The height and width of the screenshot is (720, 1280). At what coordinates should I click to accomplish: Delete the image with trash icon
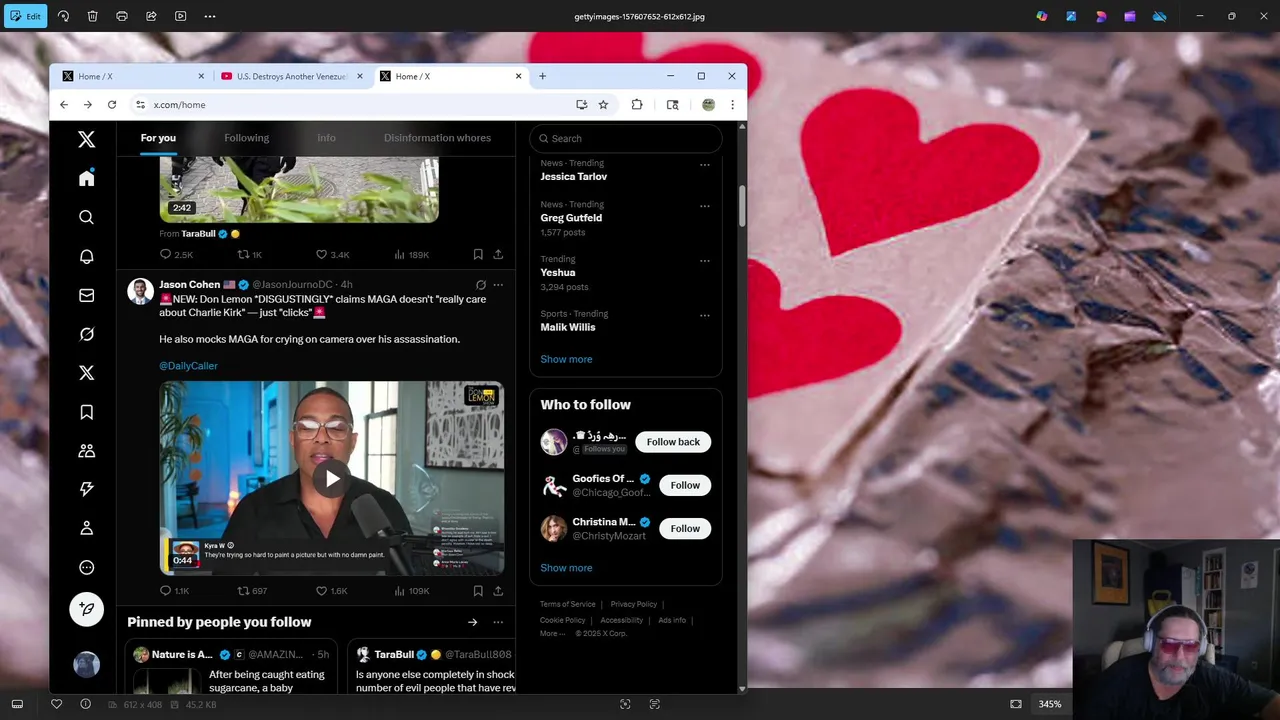click(92, 16)
